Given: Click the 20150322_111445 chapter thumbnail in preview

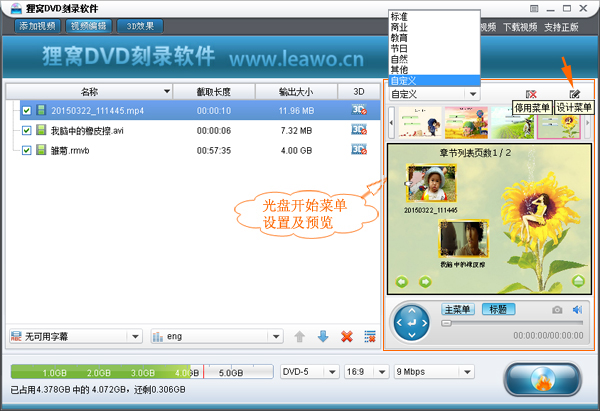Looking at the screenshot, I should tap(431, 183).
